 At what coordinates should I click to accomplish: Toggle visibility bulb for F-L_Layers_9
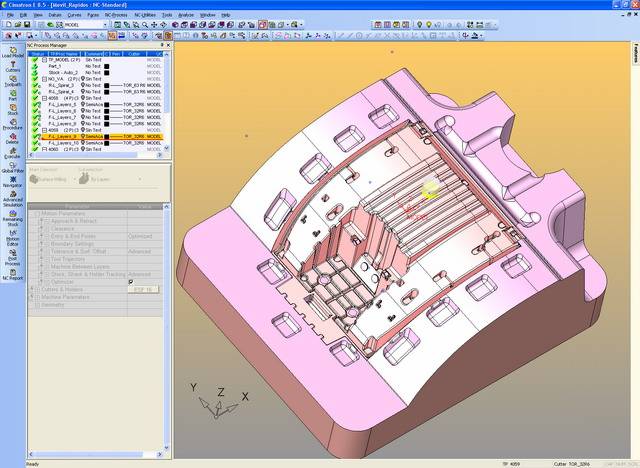83,137
